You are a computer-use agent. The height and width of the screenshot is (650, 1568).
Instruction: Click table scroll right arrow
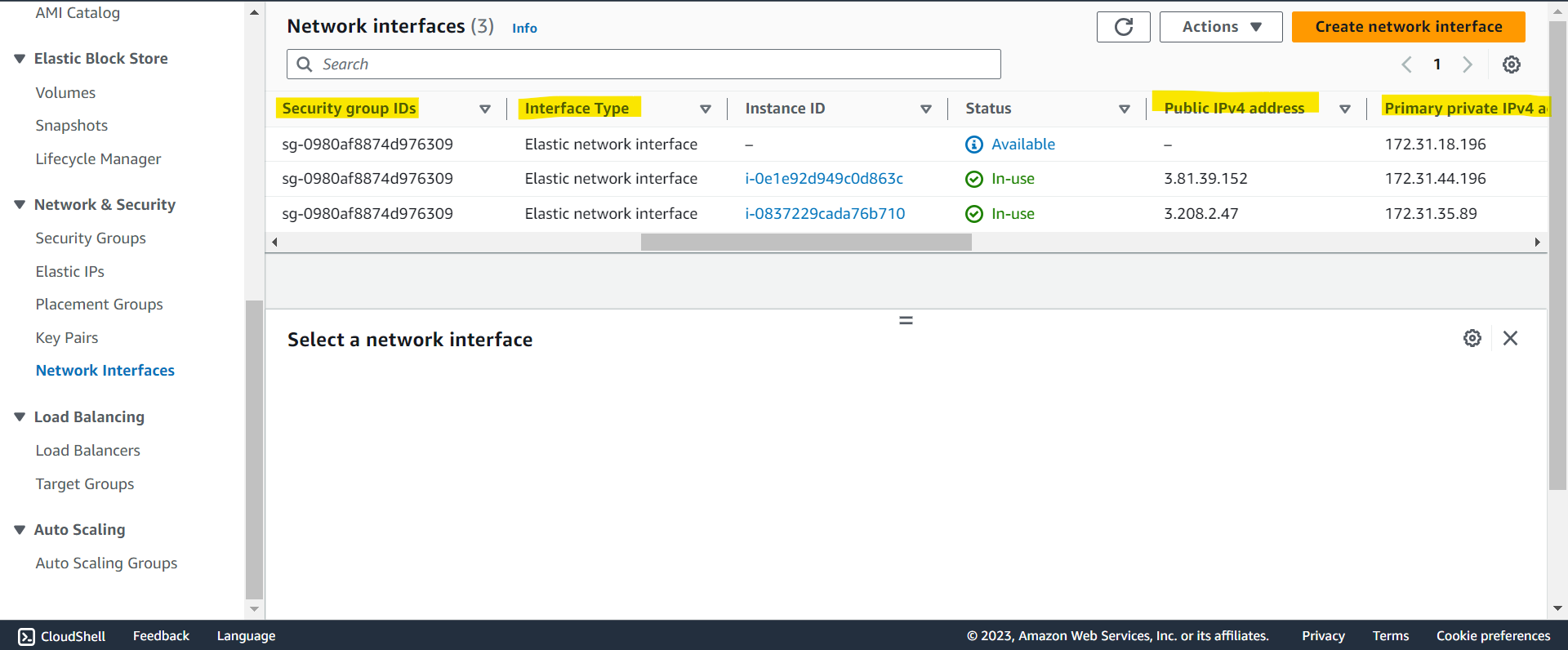click(1537, 243)
